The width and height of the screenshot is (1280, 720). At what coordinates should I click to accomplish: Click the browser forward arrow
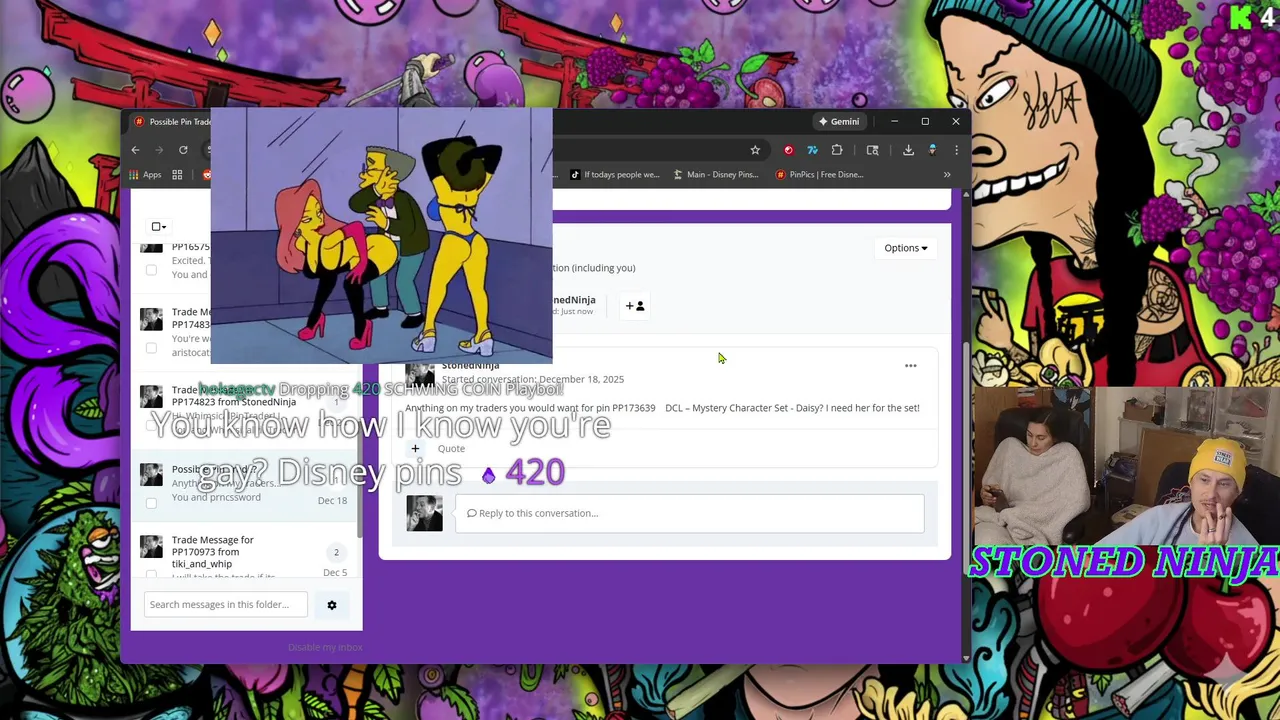[159, 150]
